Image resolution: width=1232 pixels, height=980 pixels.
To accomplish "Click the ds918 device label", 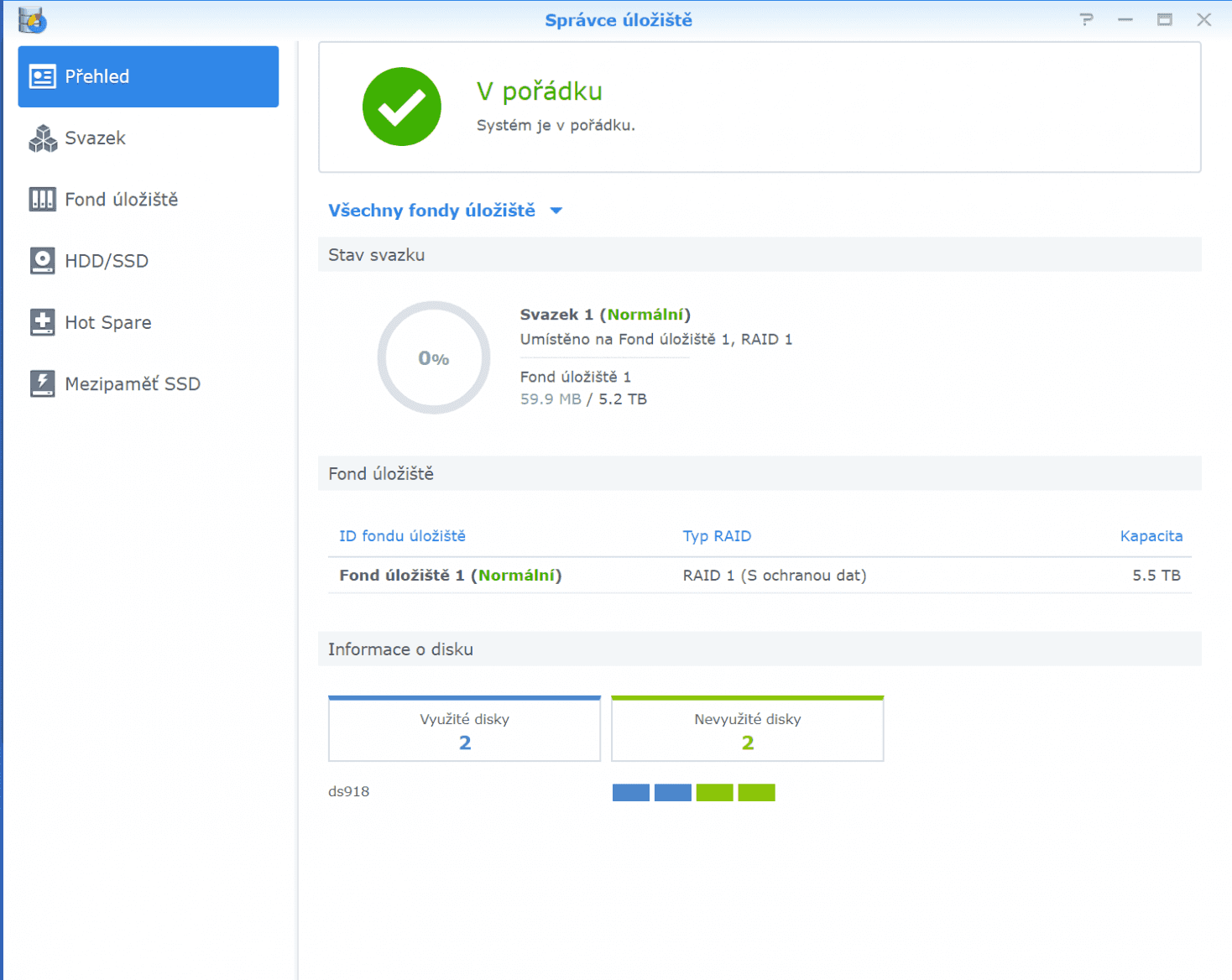I will [348, 792].
